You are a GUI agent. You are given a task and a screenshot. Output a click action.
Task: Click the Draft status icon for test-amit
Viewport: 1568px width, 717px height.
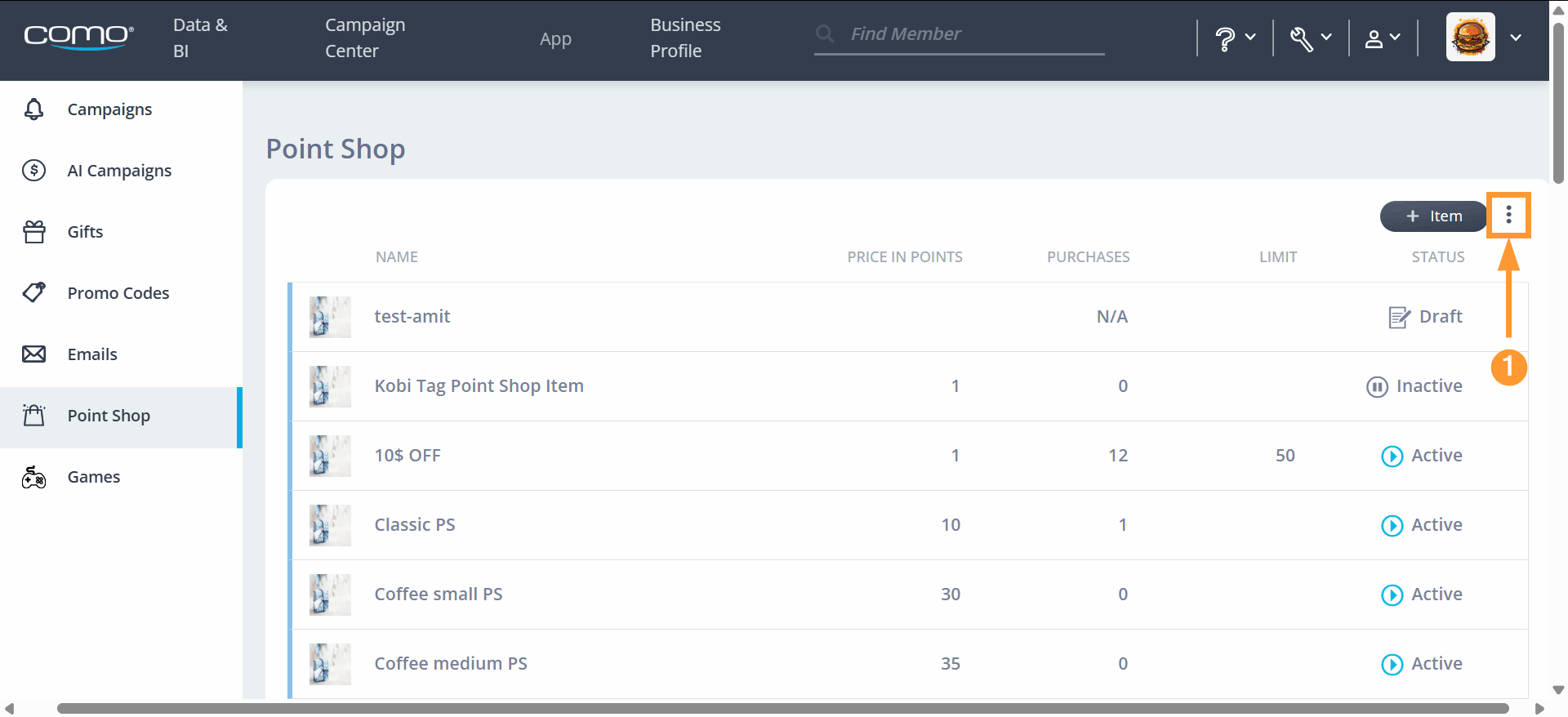pos(1399,317)
